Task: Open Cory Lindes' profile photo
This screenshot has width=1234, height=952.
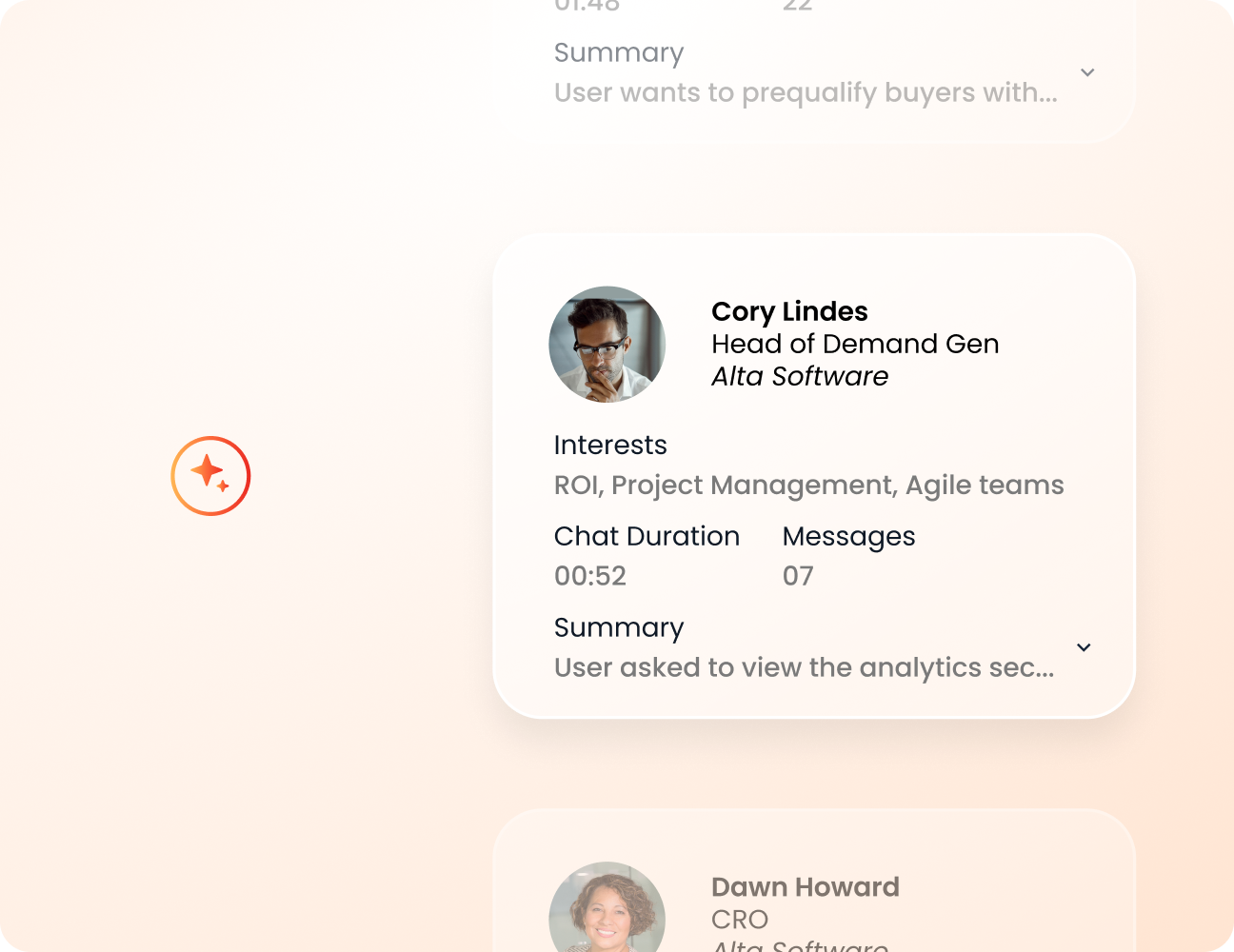Action: (607, 345)
